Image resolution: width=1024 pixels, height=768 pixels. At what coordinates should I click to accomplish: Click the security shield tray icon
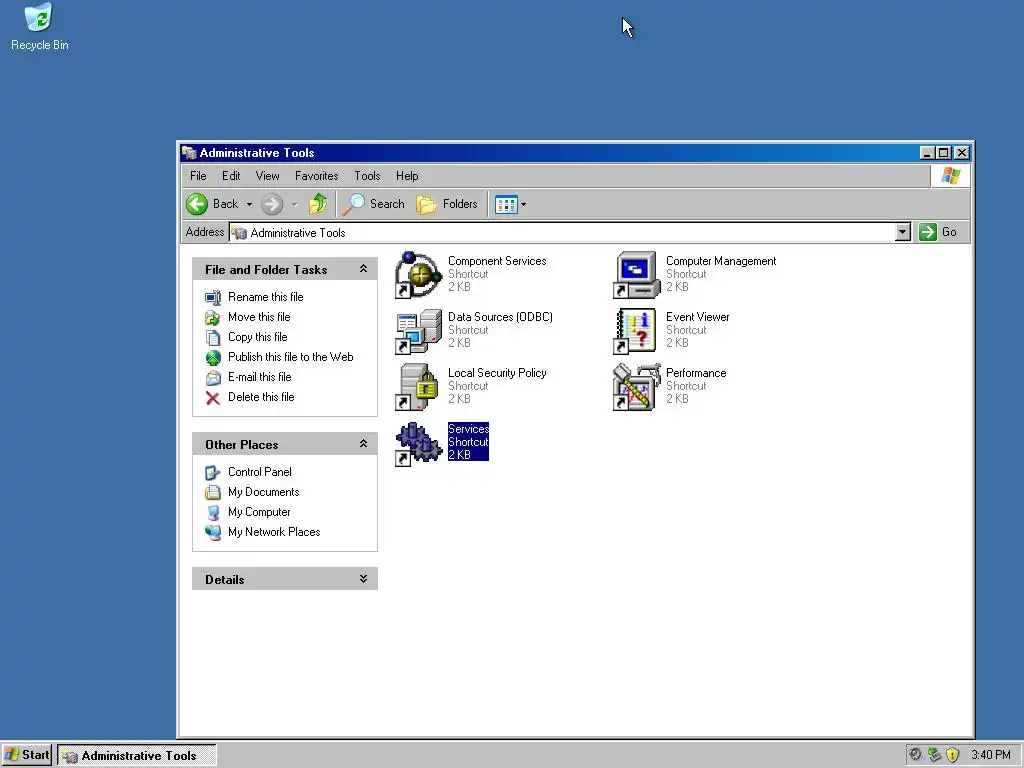point(952,755)
